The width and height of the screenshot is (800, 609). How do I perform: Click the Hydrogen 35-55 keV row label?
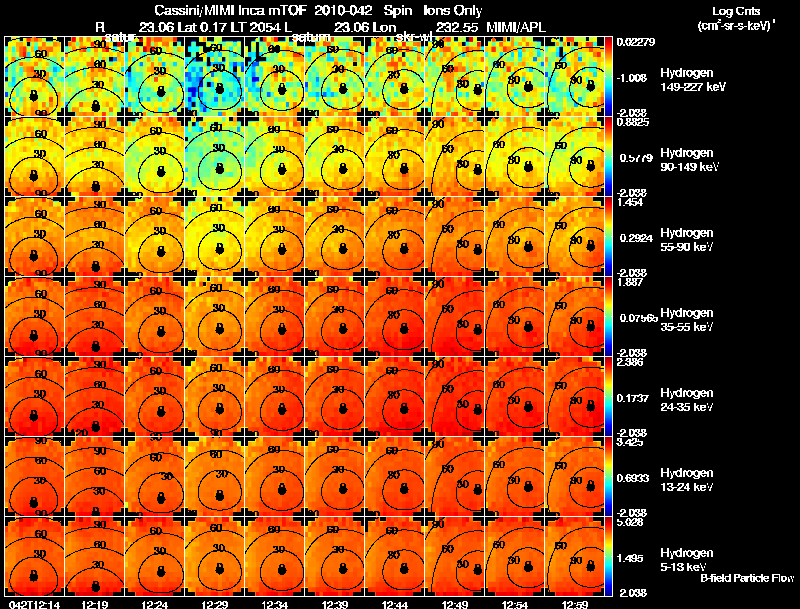pos(687,320)
